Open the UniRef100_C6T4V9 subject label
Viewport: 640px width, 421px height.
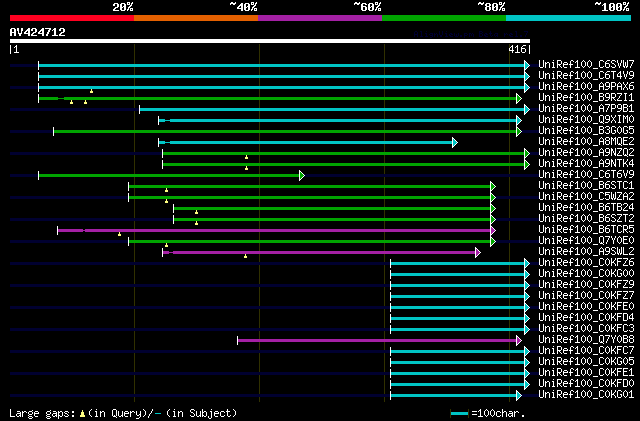[586, 76]
